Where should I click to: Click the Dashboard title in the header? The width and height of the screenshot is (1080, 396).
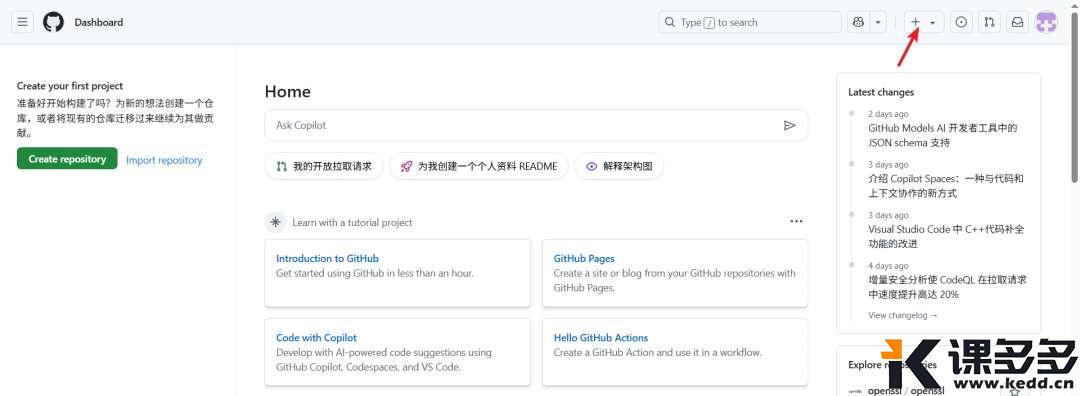coord(98,22)
